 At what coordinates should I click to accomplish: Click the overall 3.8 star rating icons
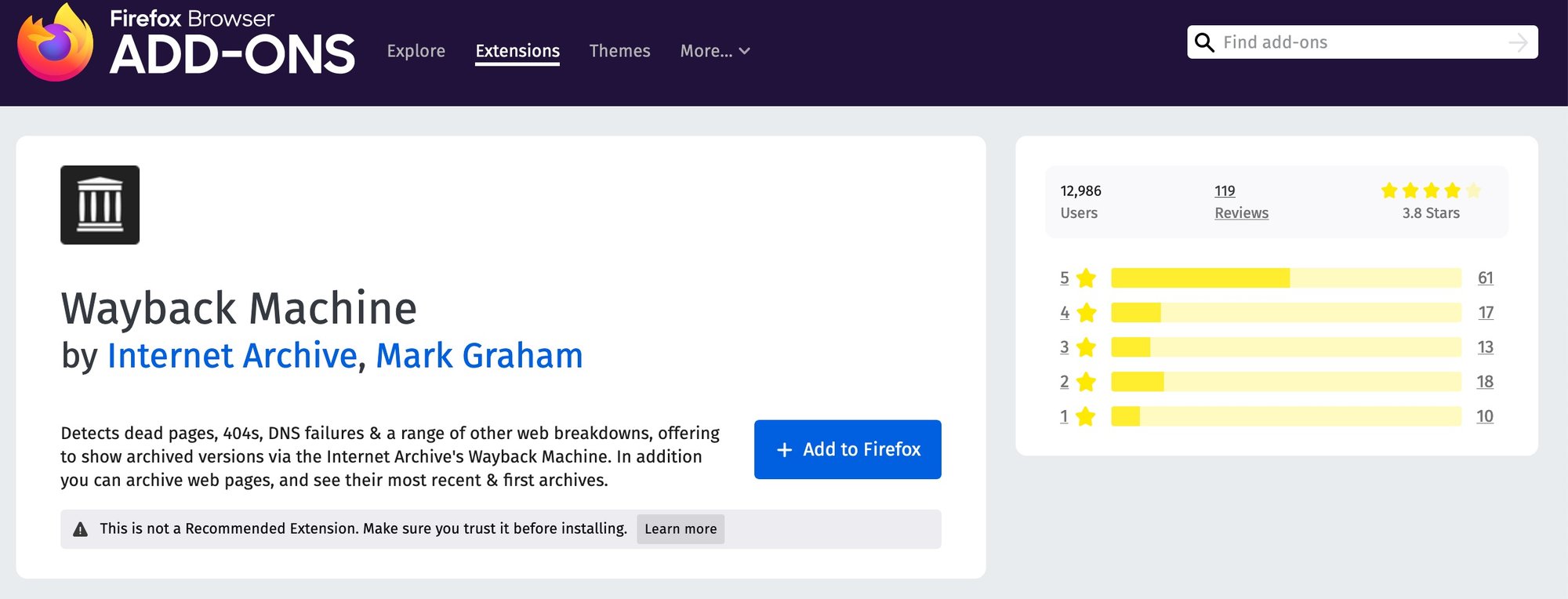[x=1431, y=191]
